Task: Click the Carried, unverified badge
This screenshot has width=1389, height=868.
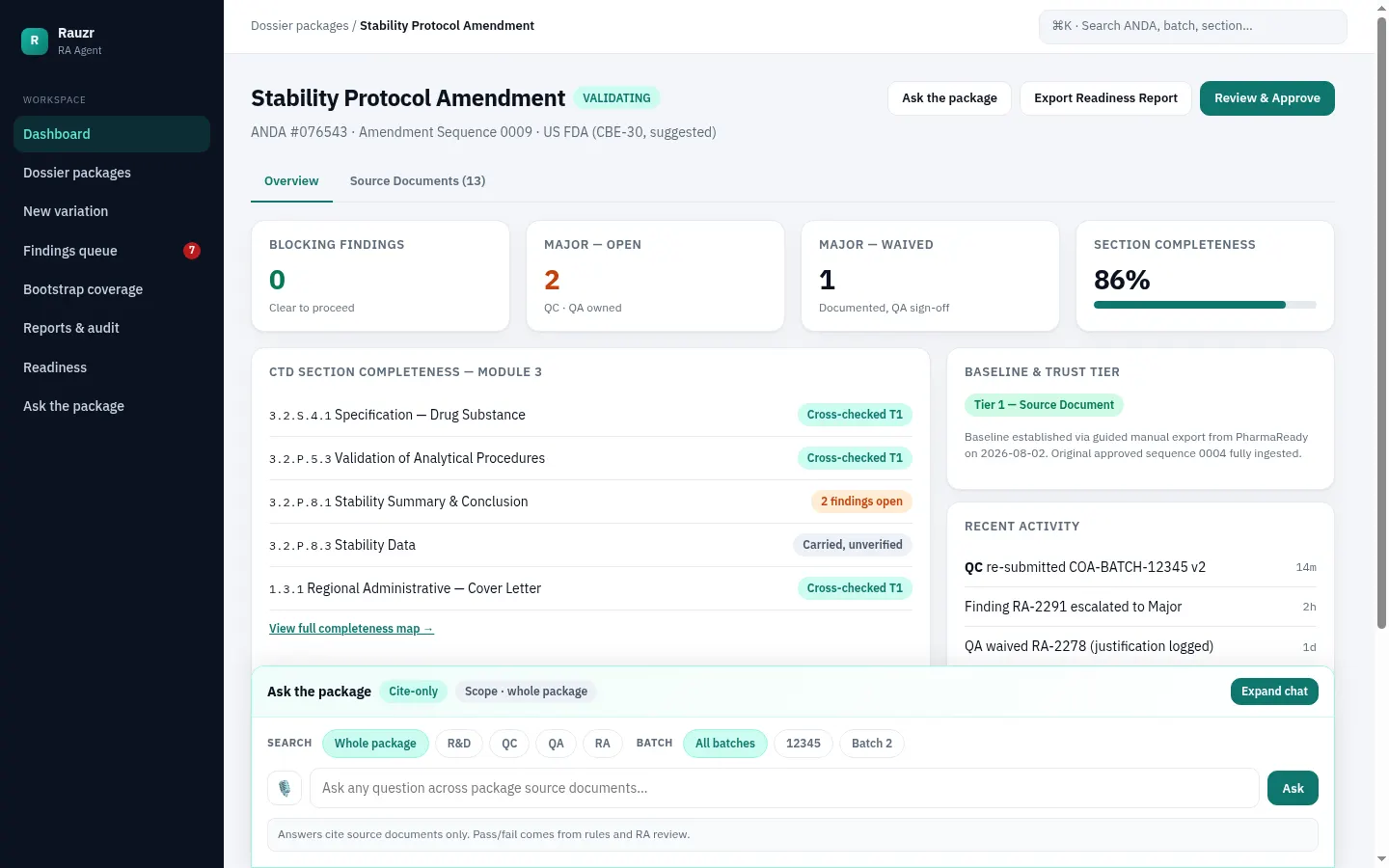Action: click(x=853, y=545)
